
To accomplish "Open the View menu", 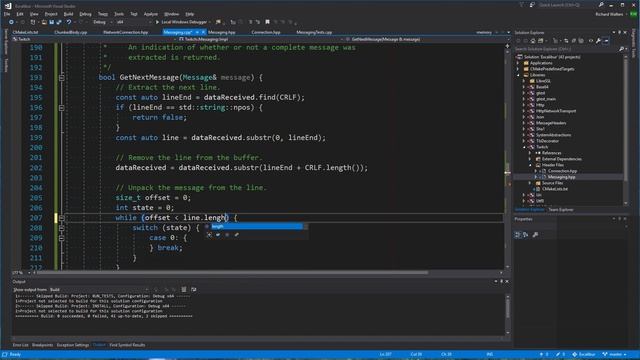I will coord(34,14).
